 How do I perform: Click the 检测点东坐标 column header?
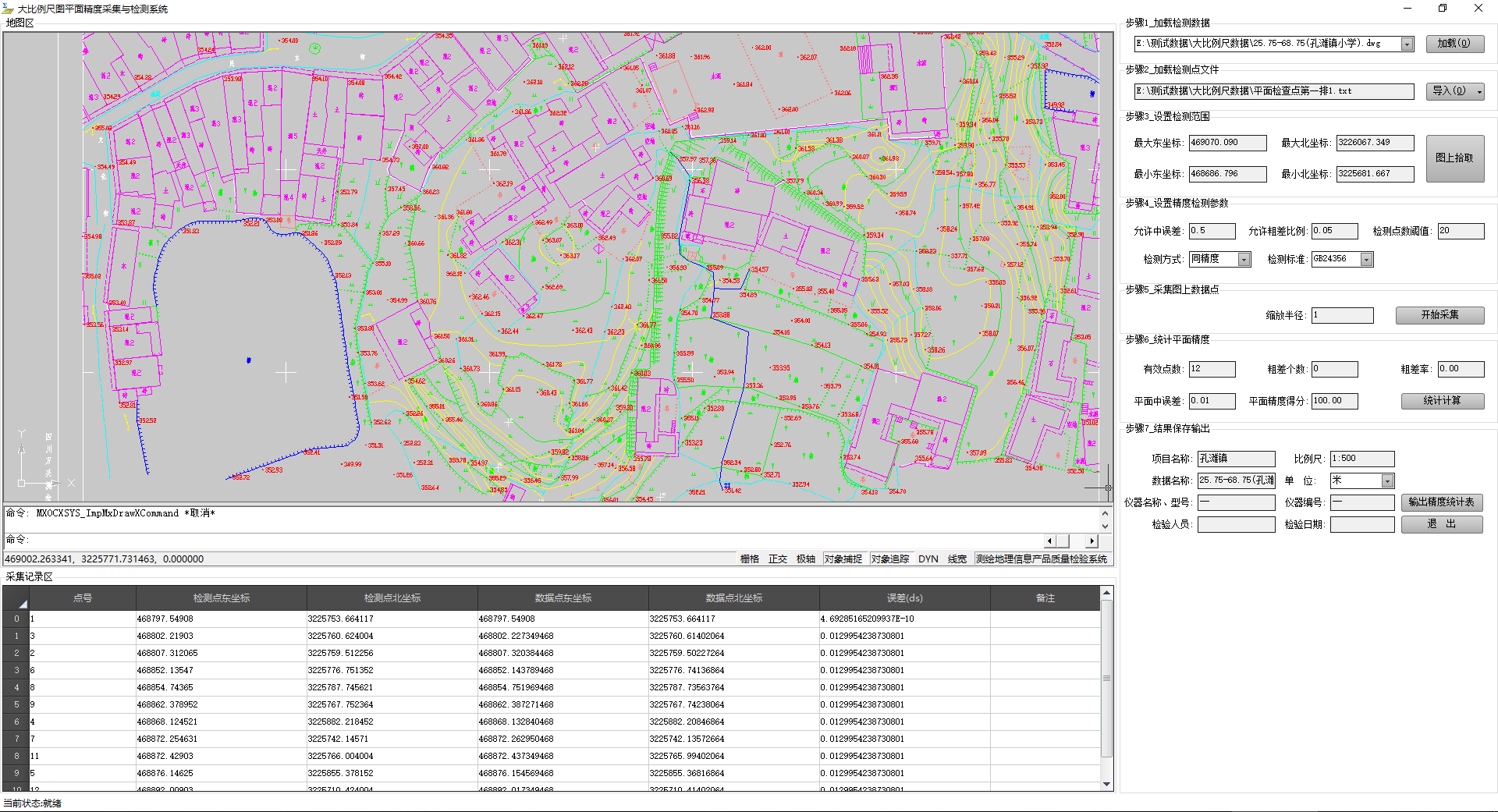coord(222,598)
